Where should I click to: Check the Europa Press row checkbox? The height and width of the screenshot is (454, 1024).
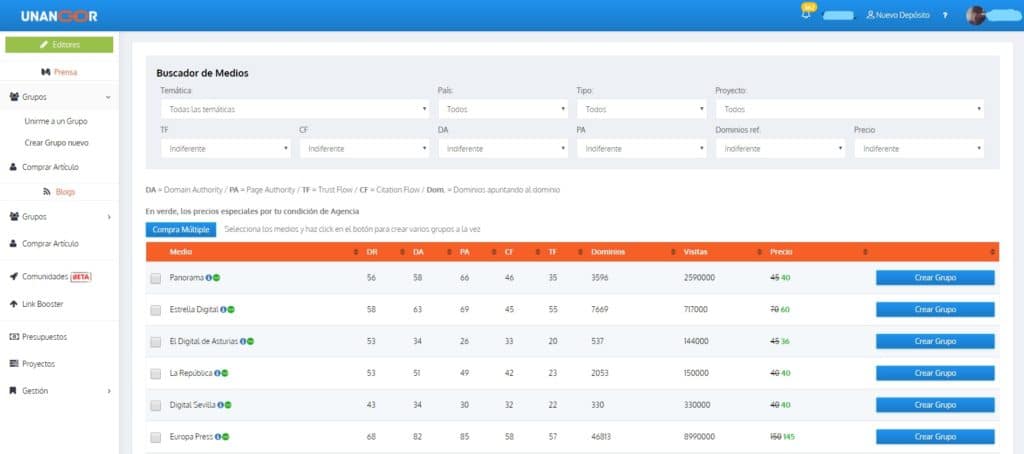click(x=155, y=437)
